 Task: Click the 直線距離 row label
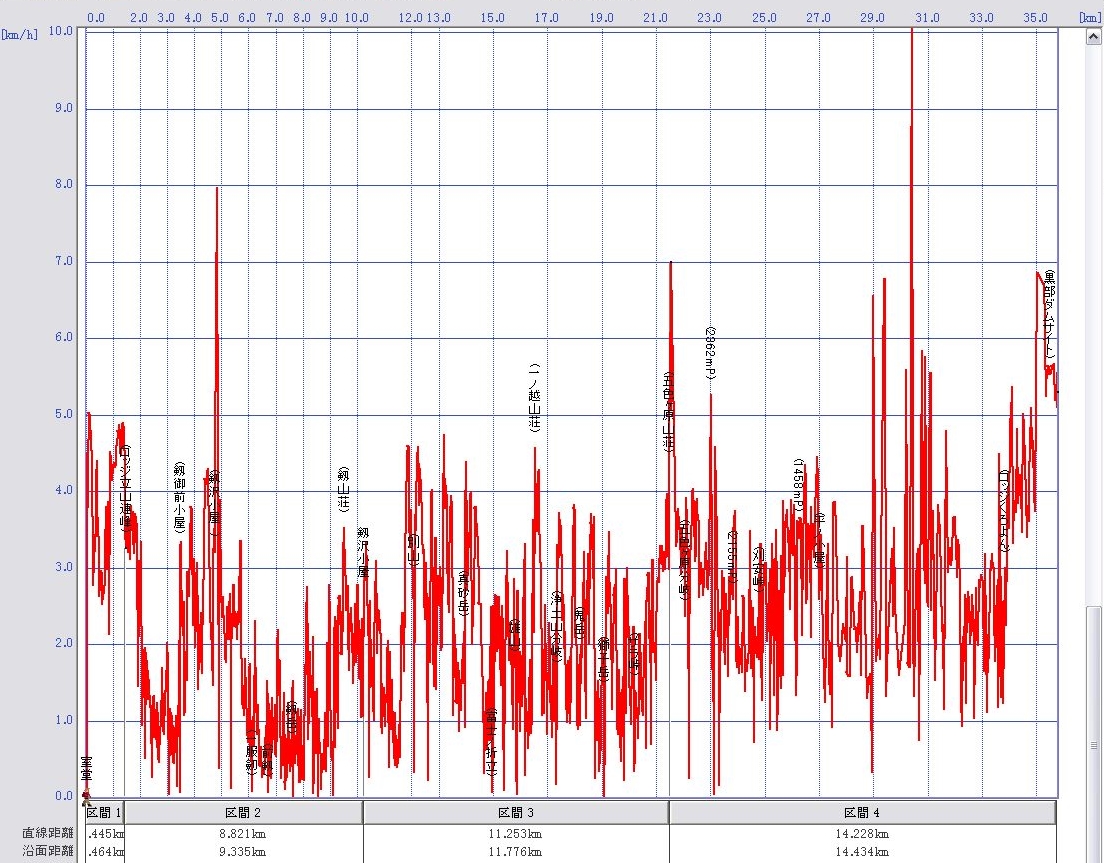pos(47,833)
